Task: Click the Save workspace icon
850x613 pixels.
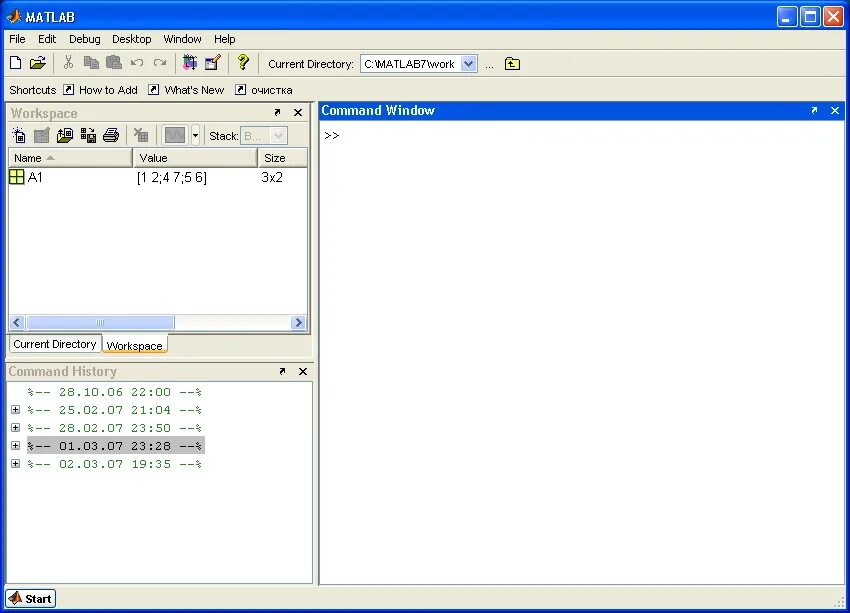Action: [x=88, y=135]
